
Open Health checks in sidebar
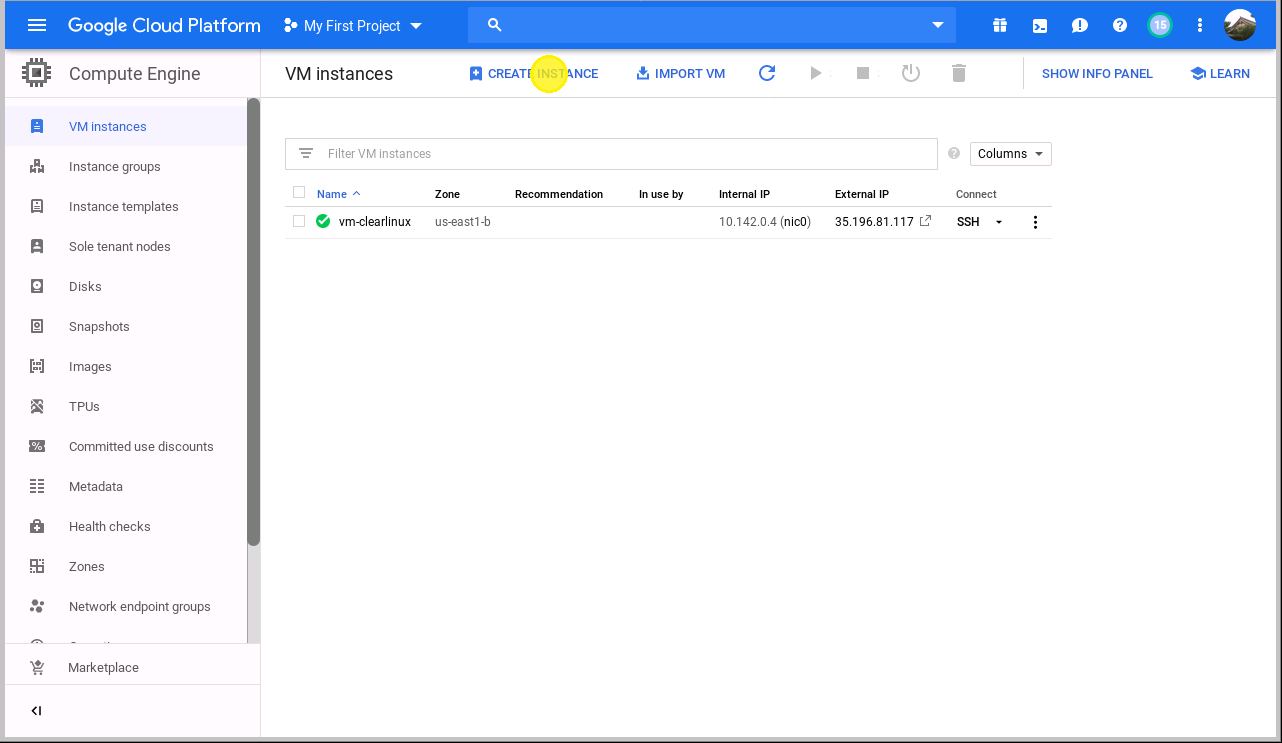[125, 526]
